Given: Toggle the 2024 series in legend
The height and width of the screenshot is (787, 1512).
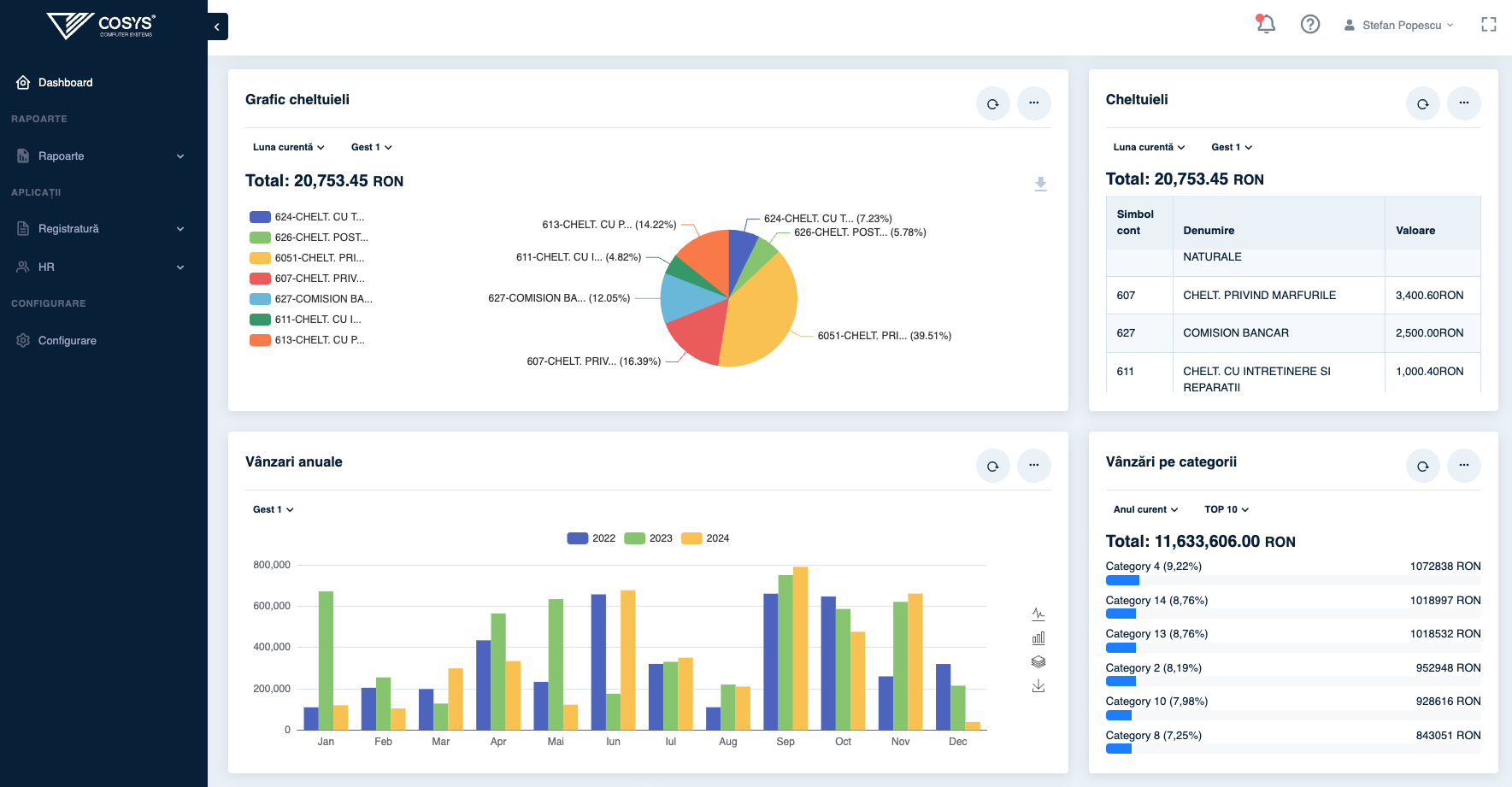Looking at the screenshot, I should (705, 538).
